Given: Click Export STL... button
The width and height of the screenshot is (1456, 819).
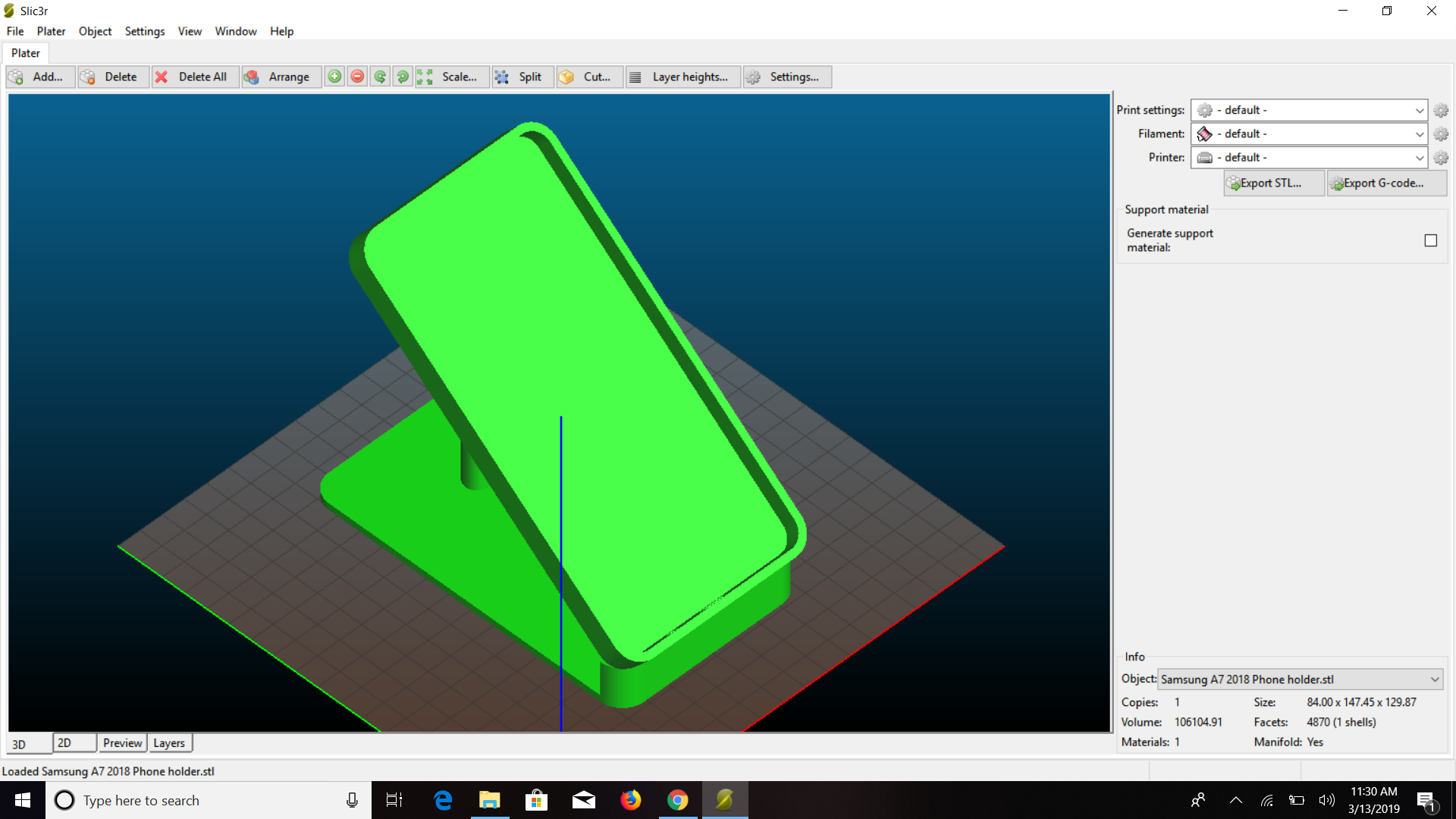Looking at the screenshot, I should point(1273,184).
